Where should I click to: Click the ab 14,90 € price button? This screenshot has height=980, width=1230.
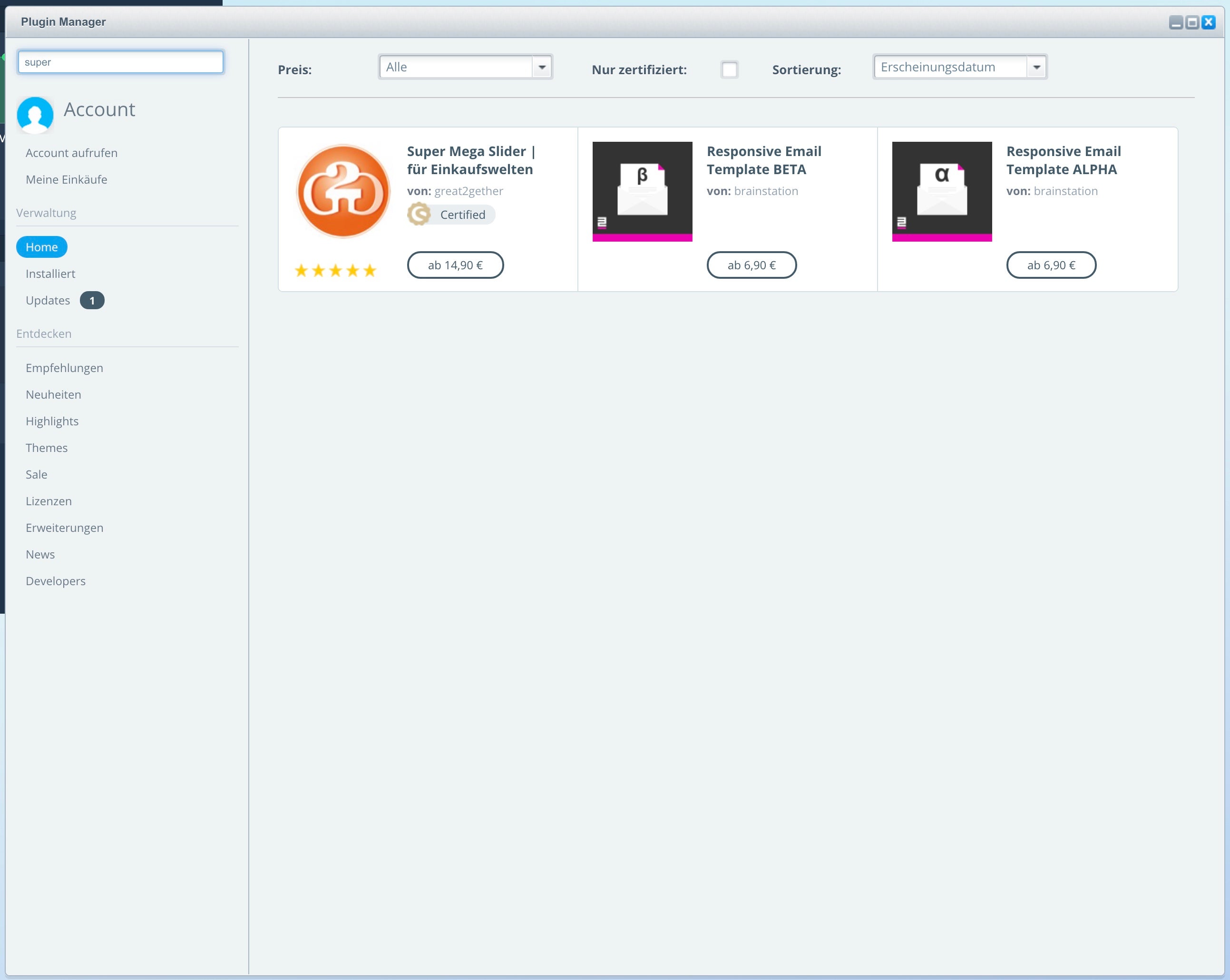point(455,265)
